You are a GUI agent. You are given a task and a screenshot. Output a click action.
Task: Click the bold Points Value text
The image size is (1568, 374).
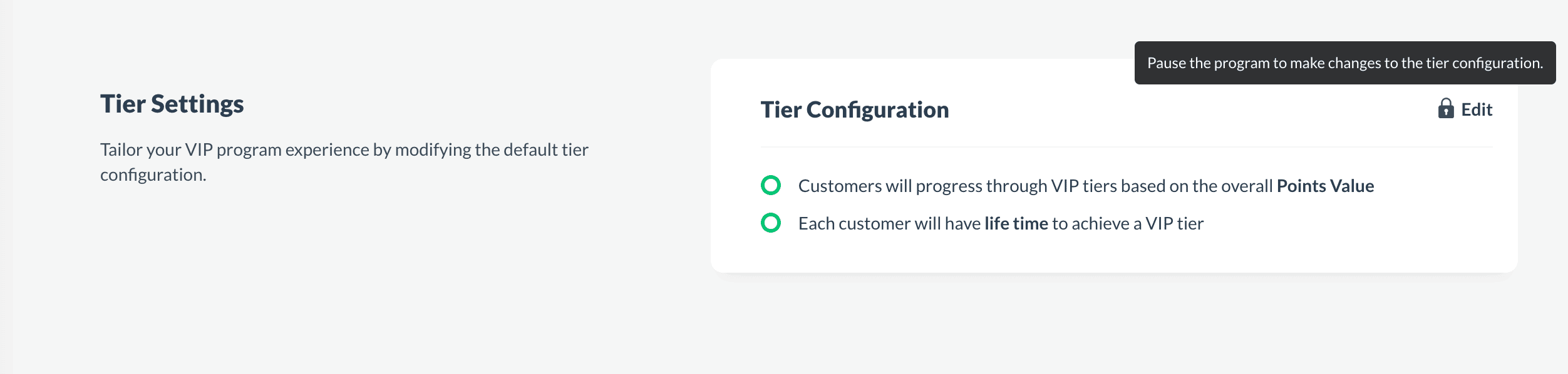click(1325, 186)
